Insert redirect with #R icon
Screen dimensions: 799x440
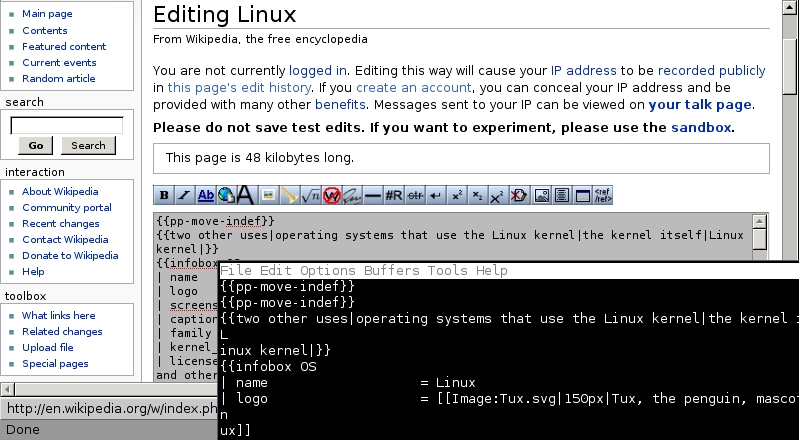click(394, 195)
